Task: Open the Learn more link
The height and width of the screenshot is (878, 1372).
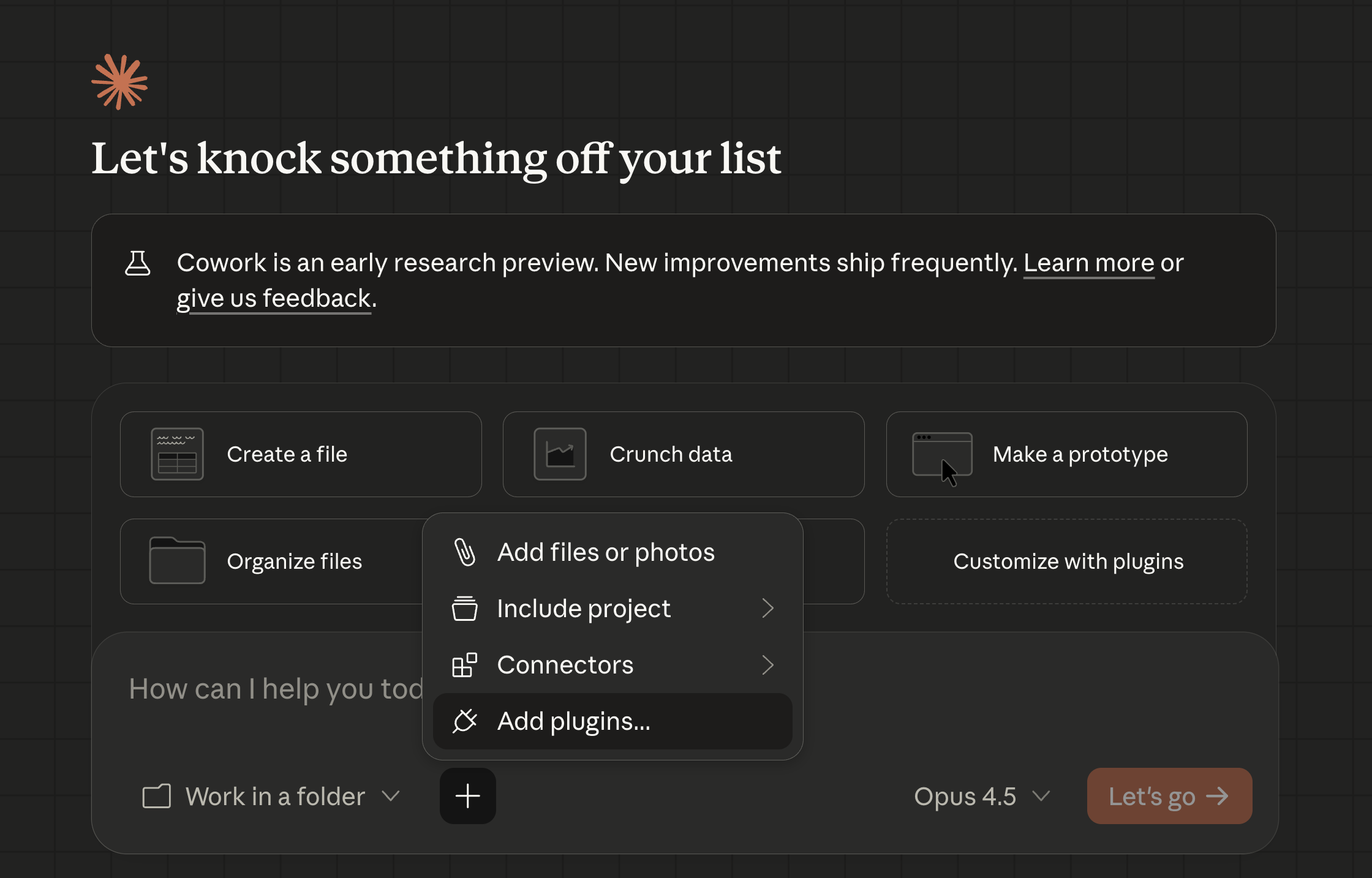Action: click(1089, 263)
